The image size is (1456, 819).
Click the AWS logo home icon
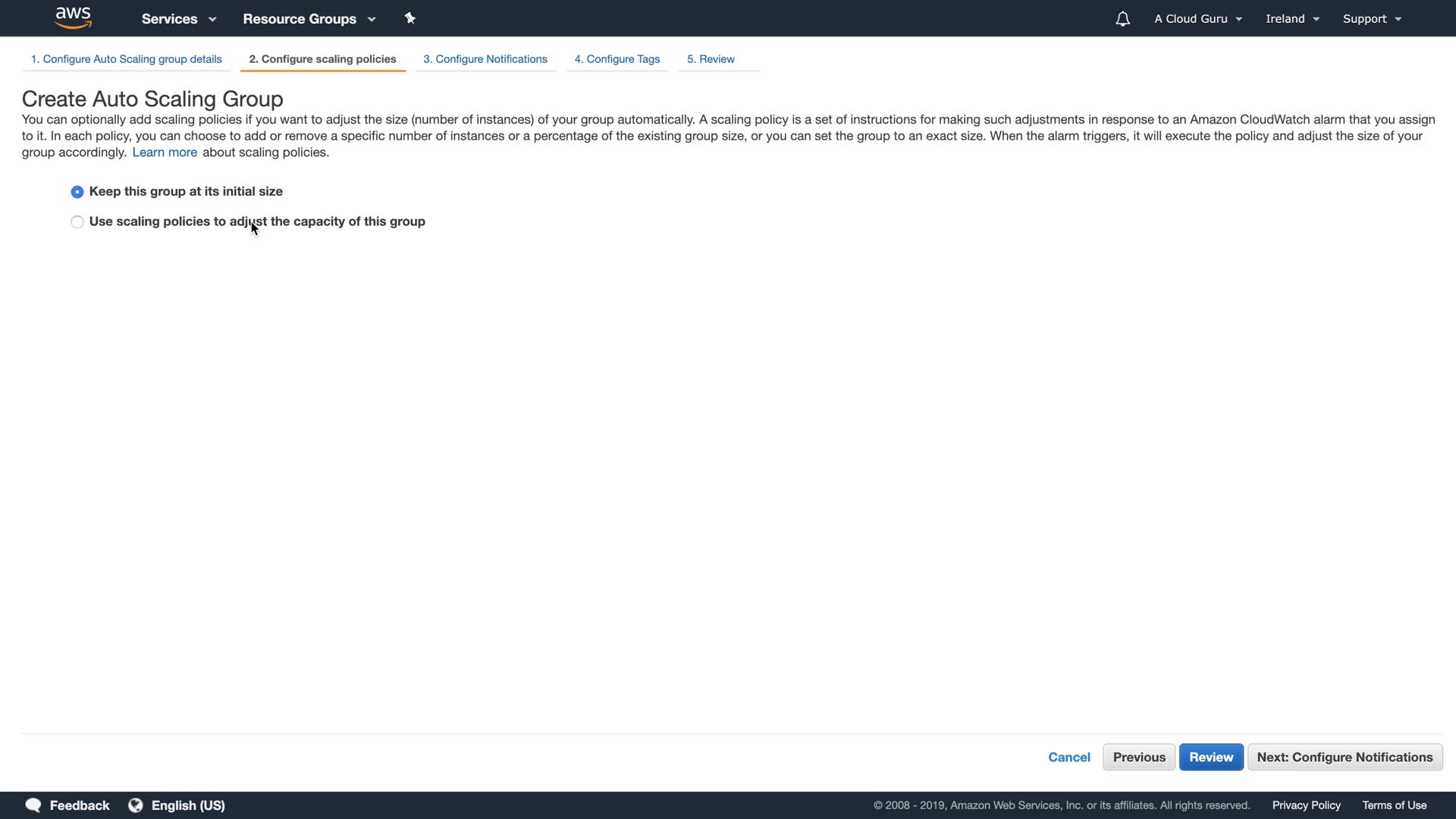(74, 17)
